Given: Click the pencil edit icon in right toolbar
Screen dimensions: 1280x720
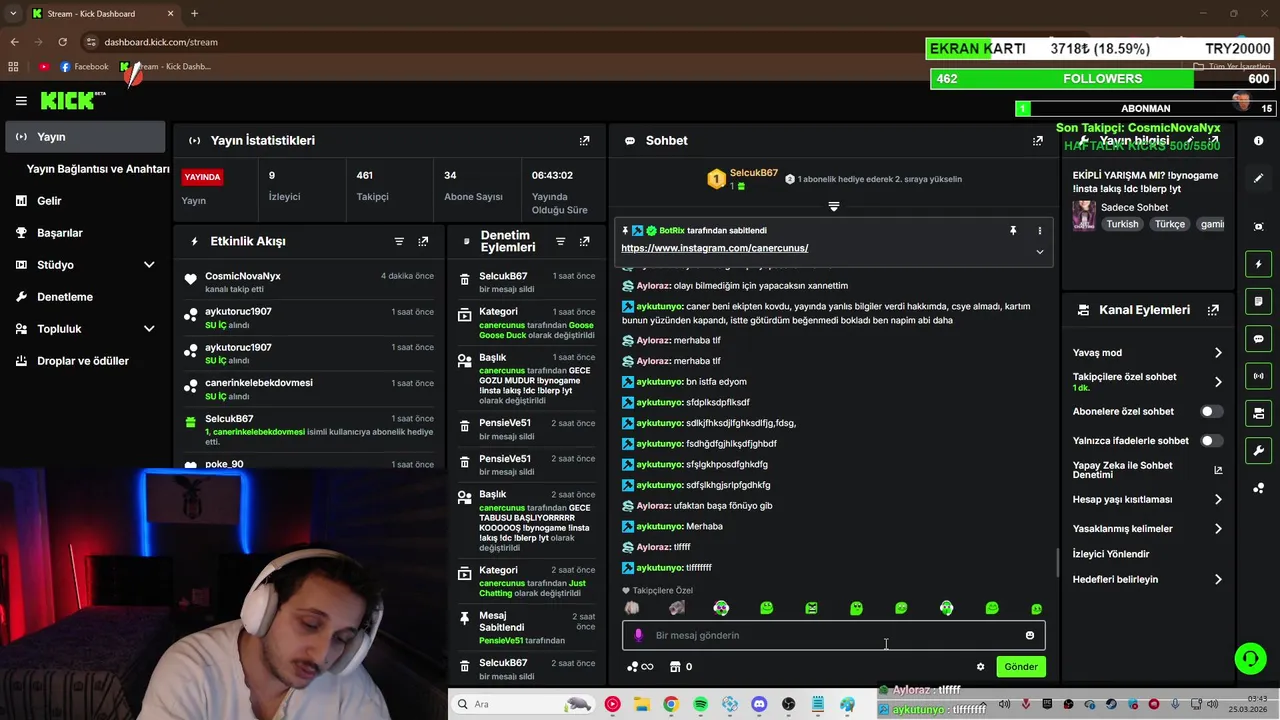Looking at the screenshot, I should (1258, 178).
